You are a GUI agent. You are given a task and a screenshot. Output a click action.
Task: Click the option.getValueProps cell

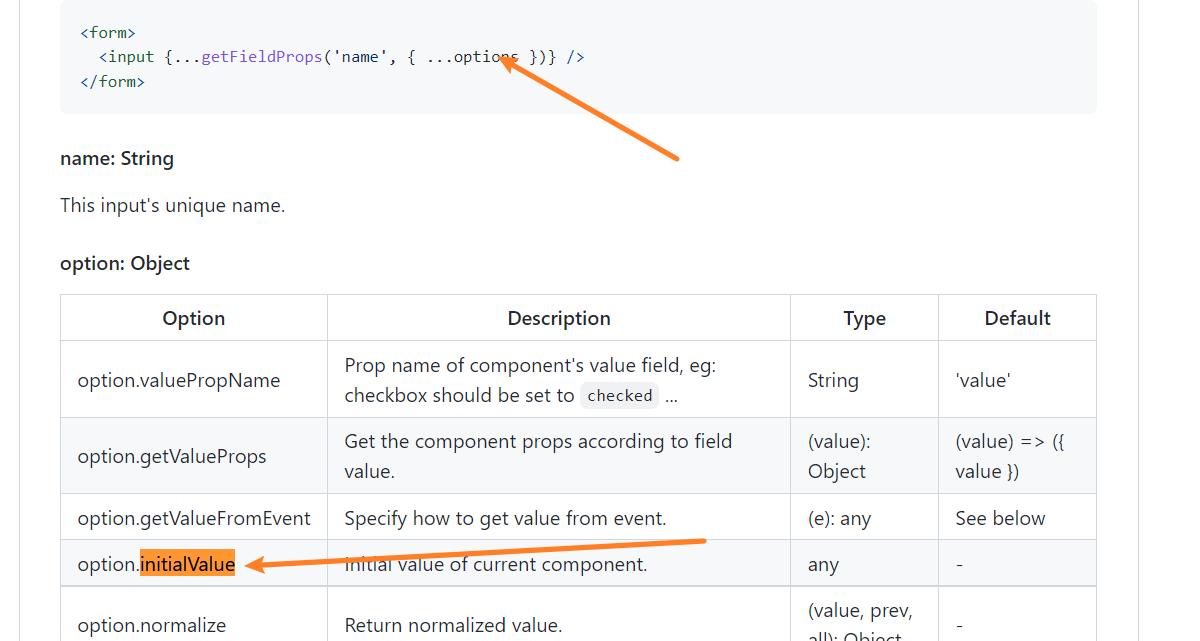tap(172, 457)
